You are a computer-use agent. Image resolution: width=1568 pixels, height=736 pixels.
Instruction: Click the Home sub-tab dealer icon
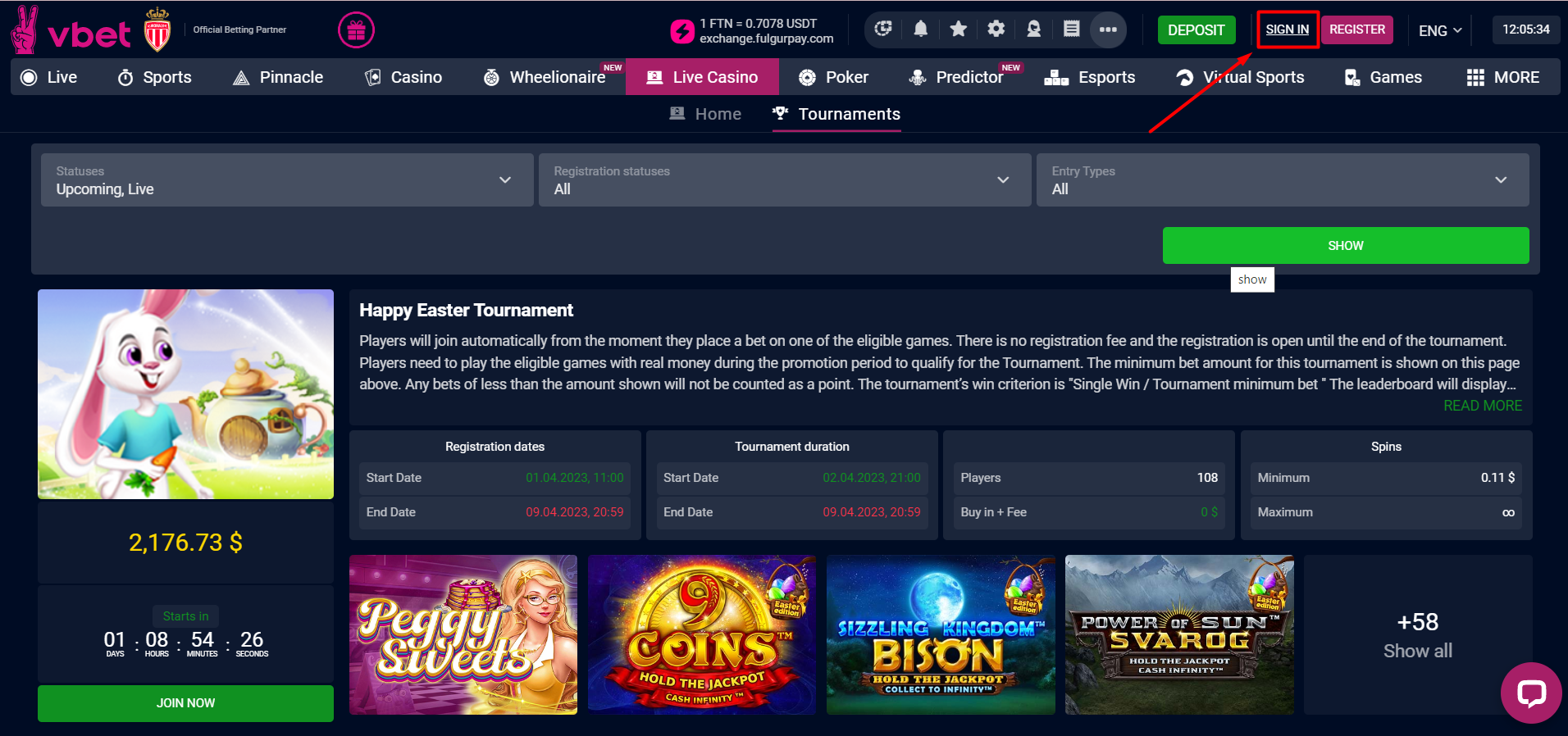click(677, 113)
